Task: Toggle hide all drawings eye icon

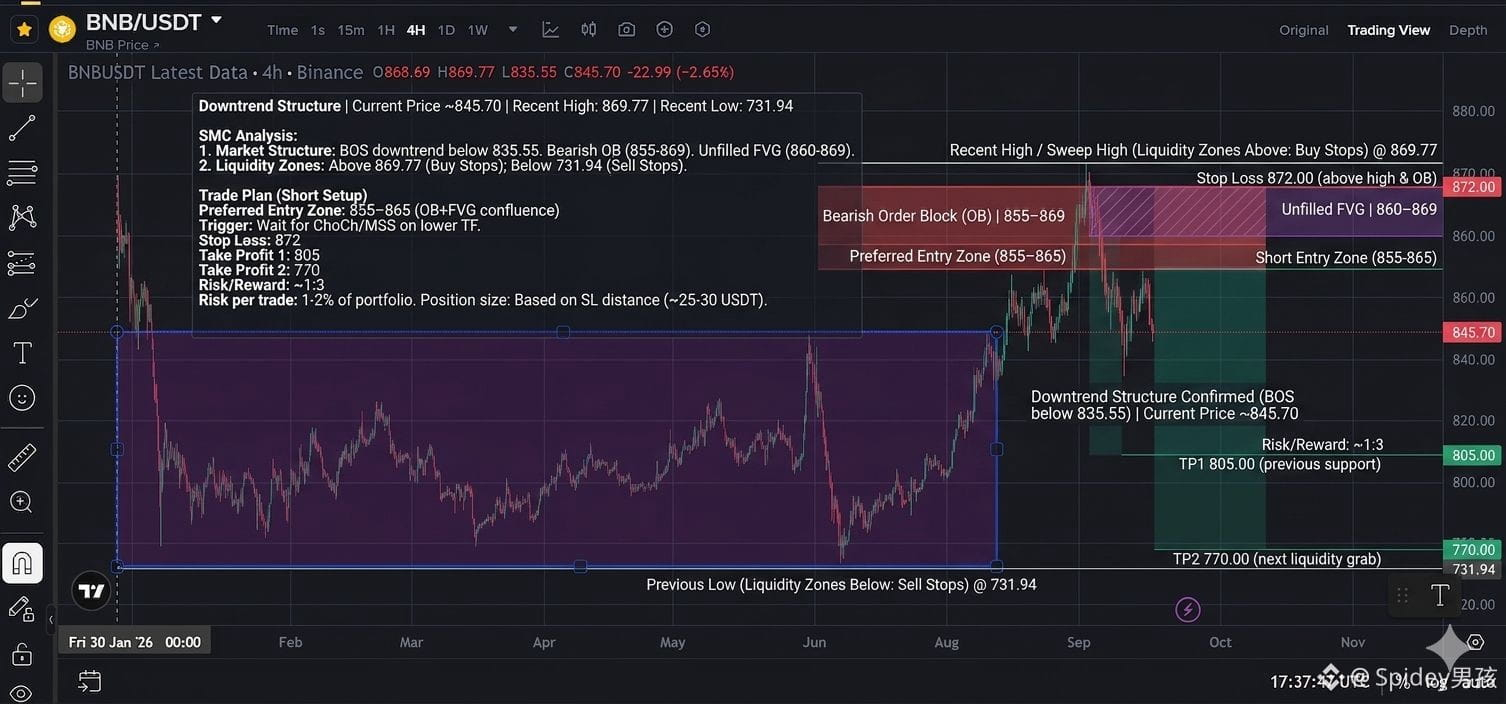Action: click(22, 693)
